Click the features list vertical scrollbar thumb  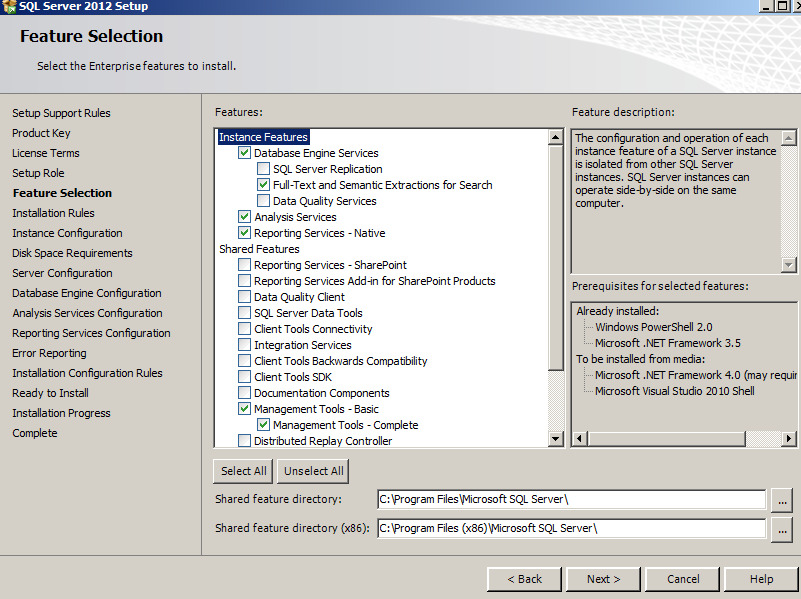pyautogui.click(x=555, y=257)
